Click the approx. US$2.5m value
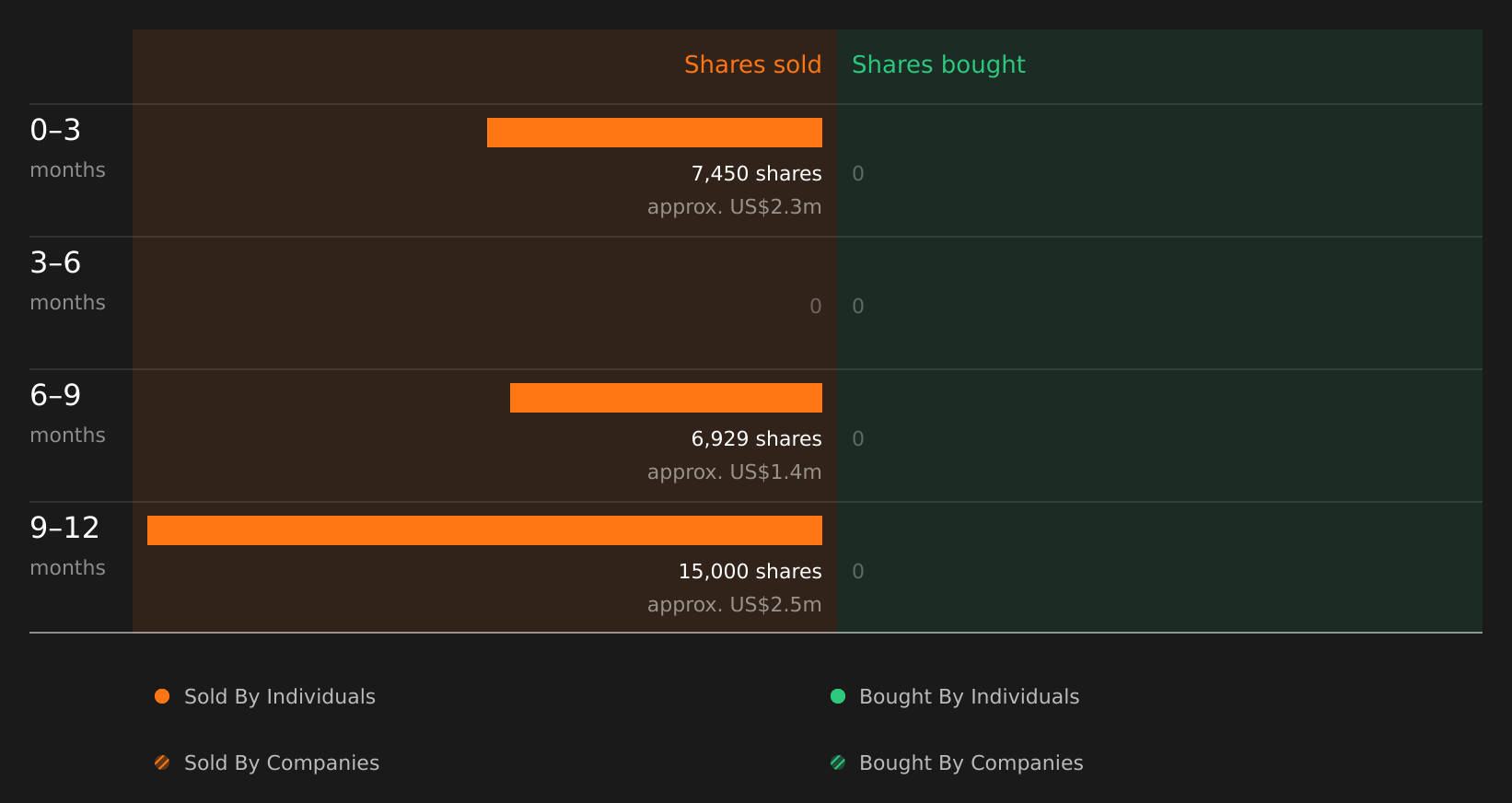The width and height of the screenshot is (1512, 803). click(734, 605)
